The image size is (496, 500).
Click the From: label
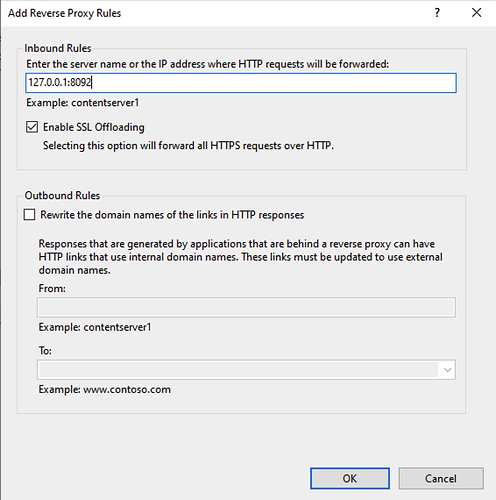52,288
